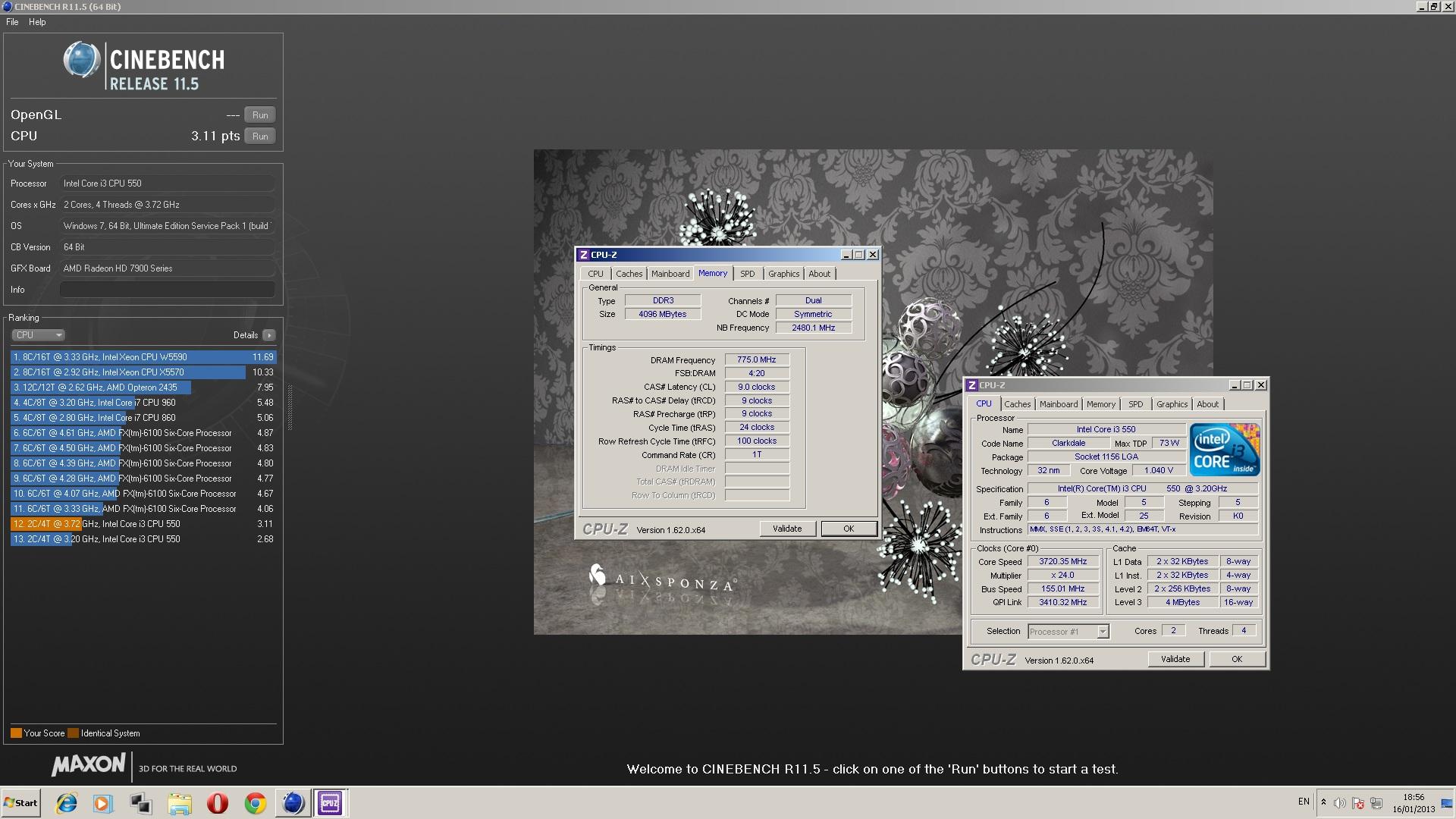1456x819 pixels.
Task: Open Internet Explorer from the taskbar
Action: pyautogui.click(x=67, y=803)
